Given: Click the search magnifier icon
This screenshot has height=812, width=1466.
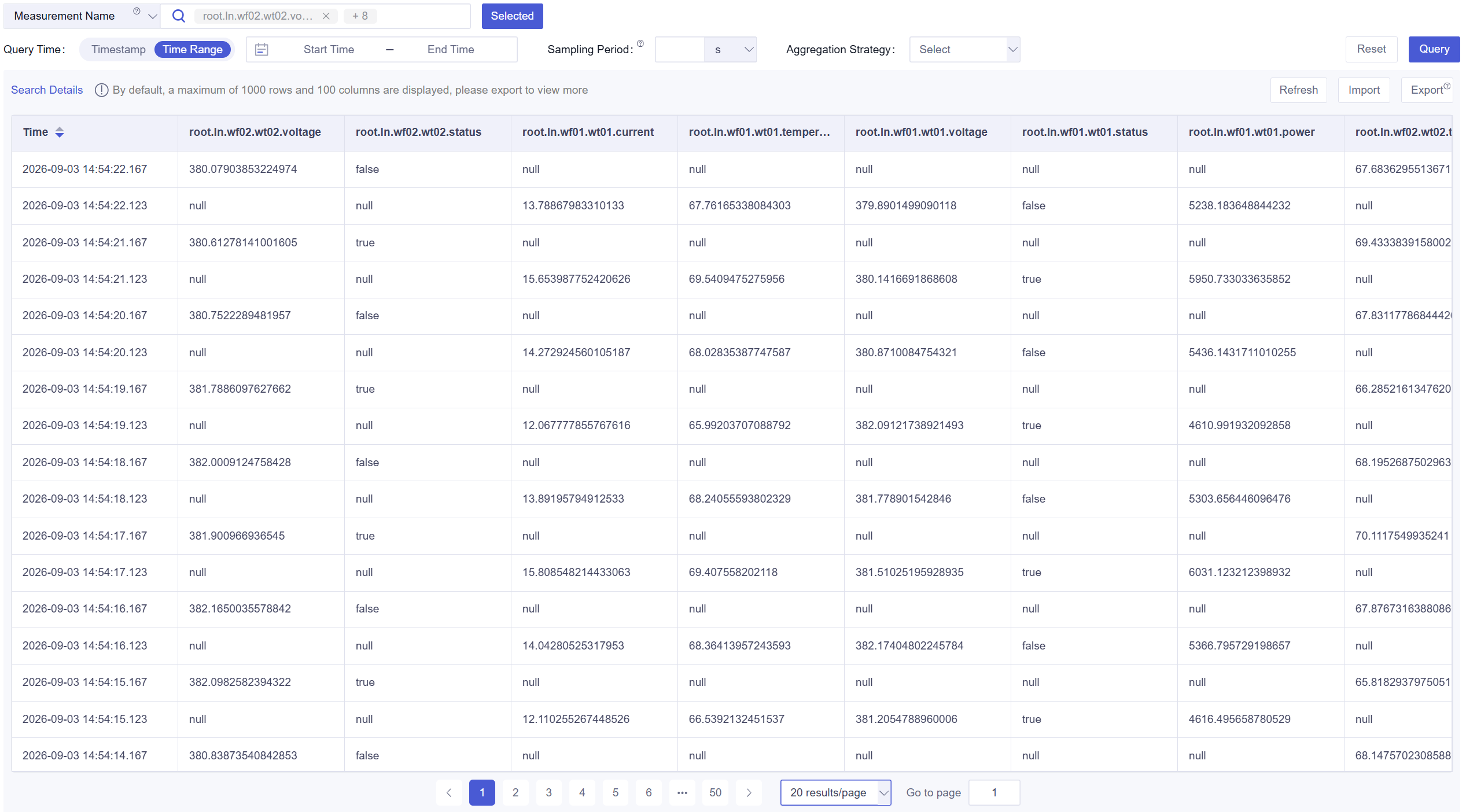Looking at the screenshot, I should click(179, 16).
